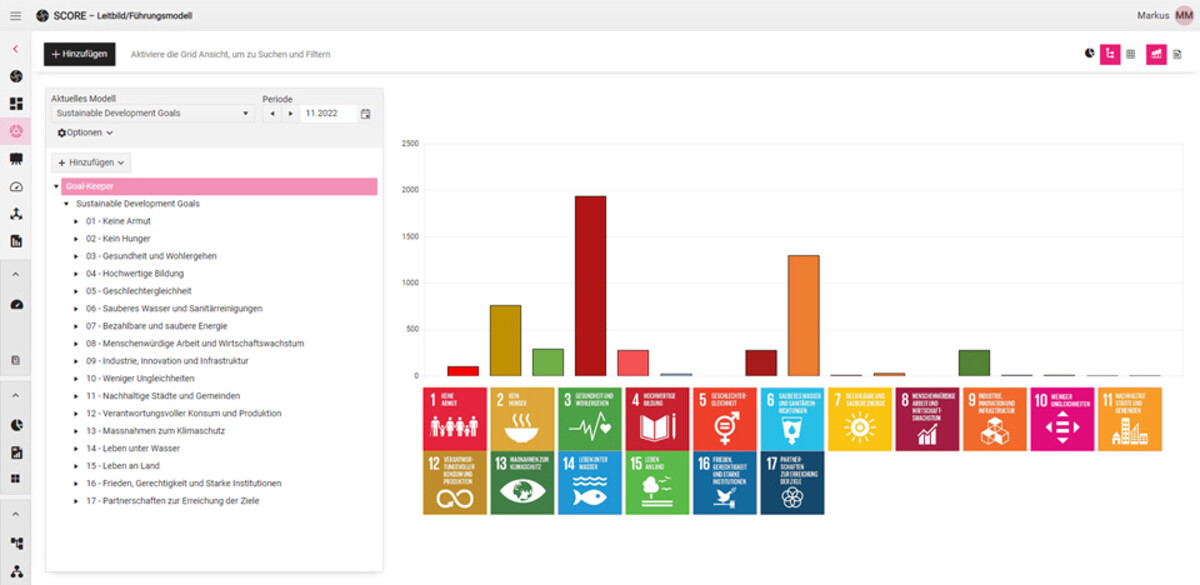Open the Aktuelles Modell dropdown

[x=152, y=114]
